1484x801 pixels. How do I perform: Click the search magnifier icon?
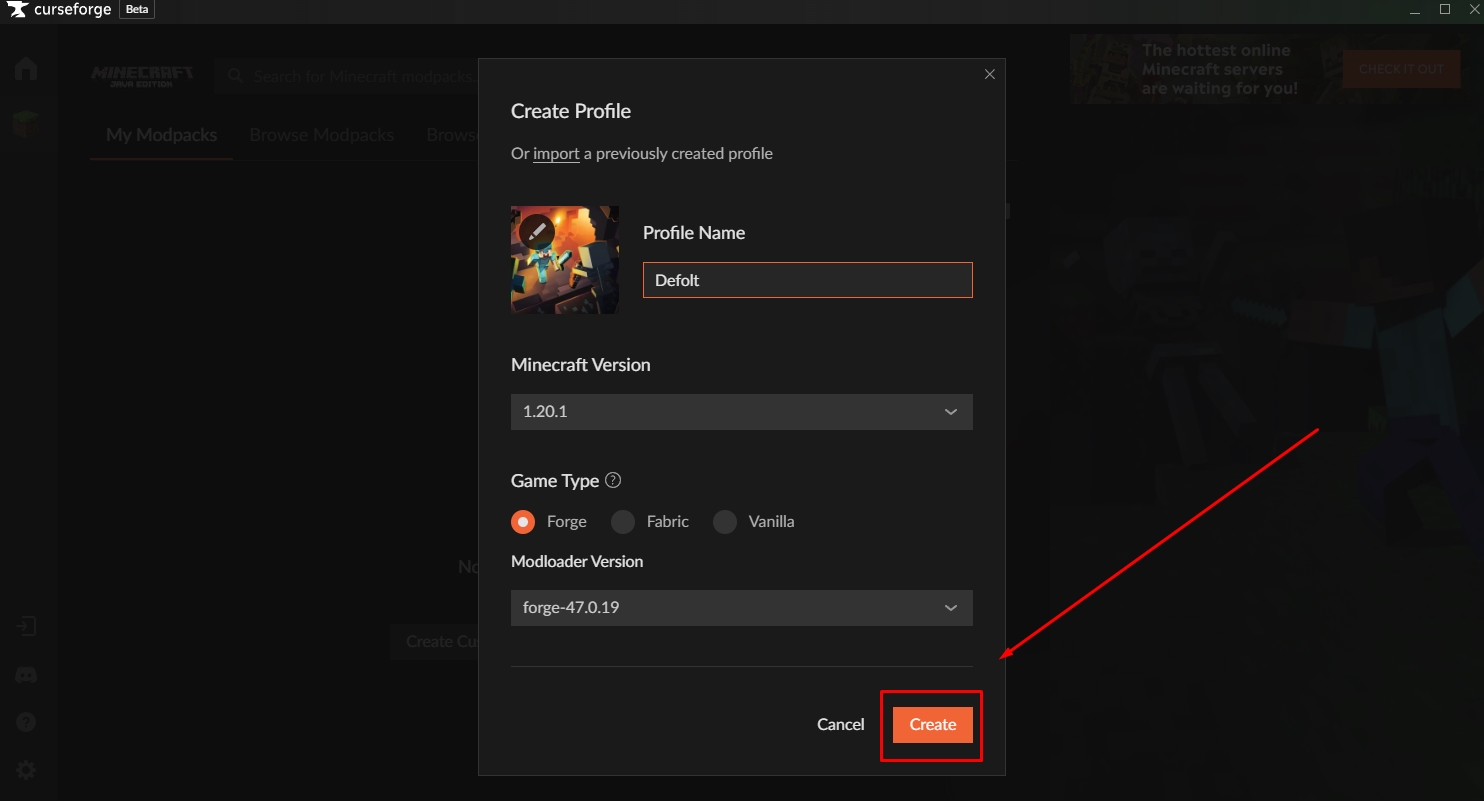click(x=235, y=76)
